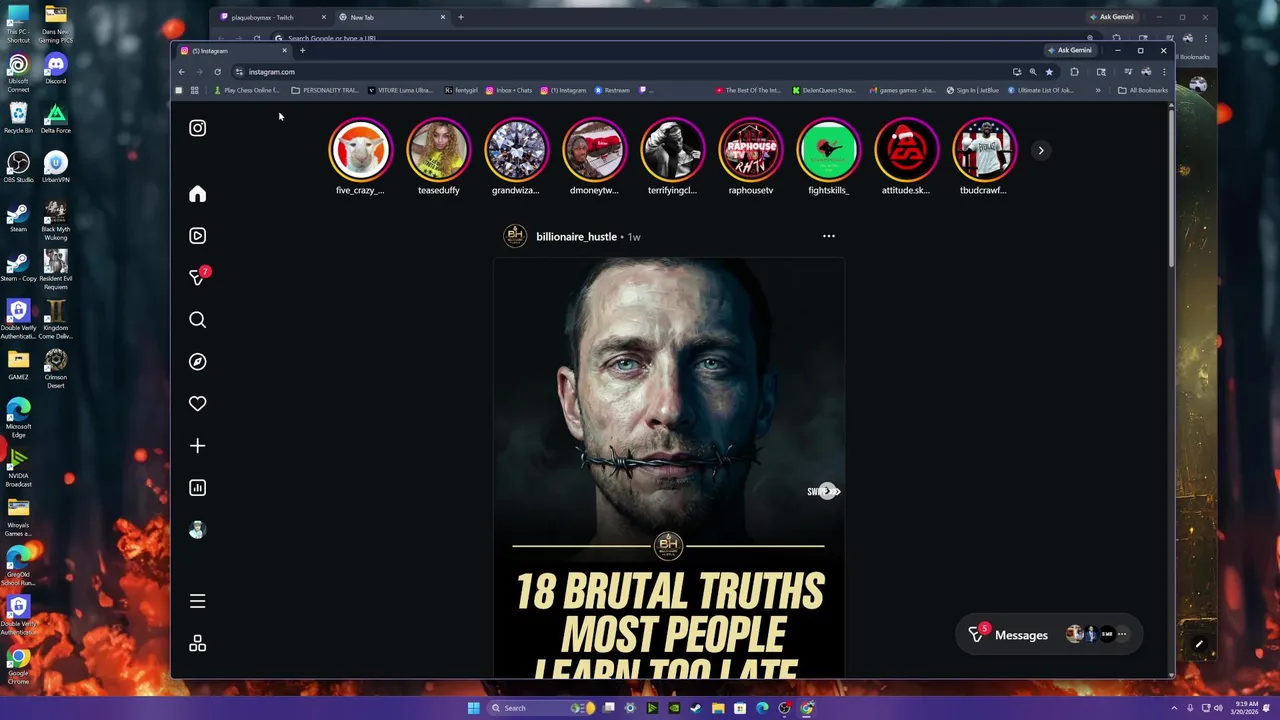Advance carousel with Swipe arrow on post
The width and height of the screenshot is (1280, 720).
(x=824, y=491)
